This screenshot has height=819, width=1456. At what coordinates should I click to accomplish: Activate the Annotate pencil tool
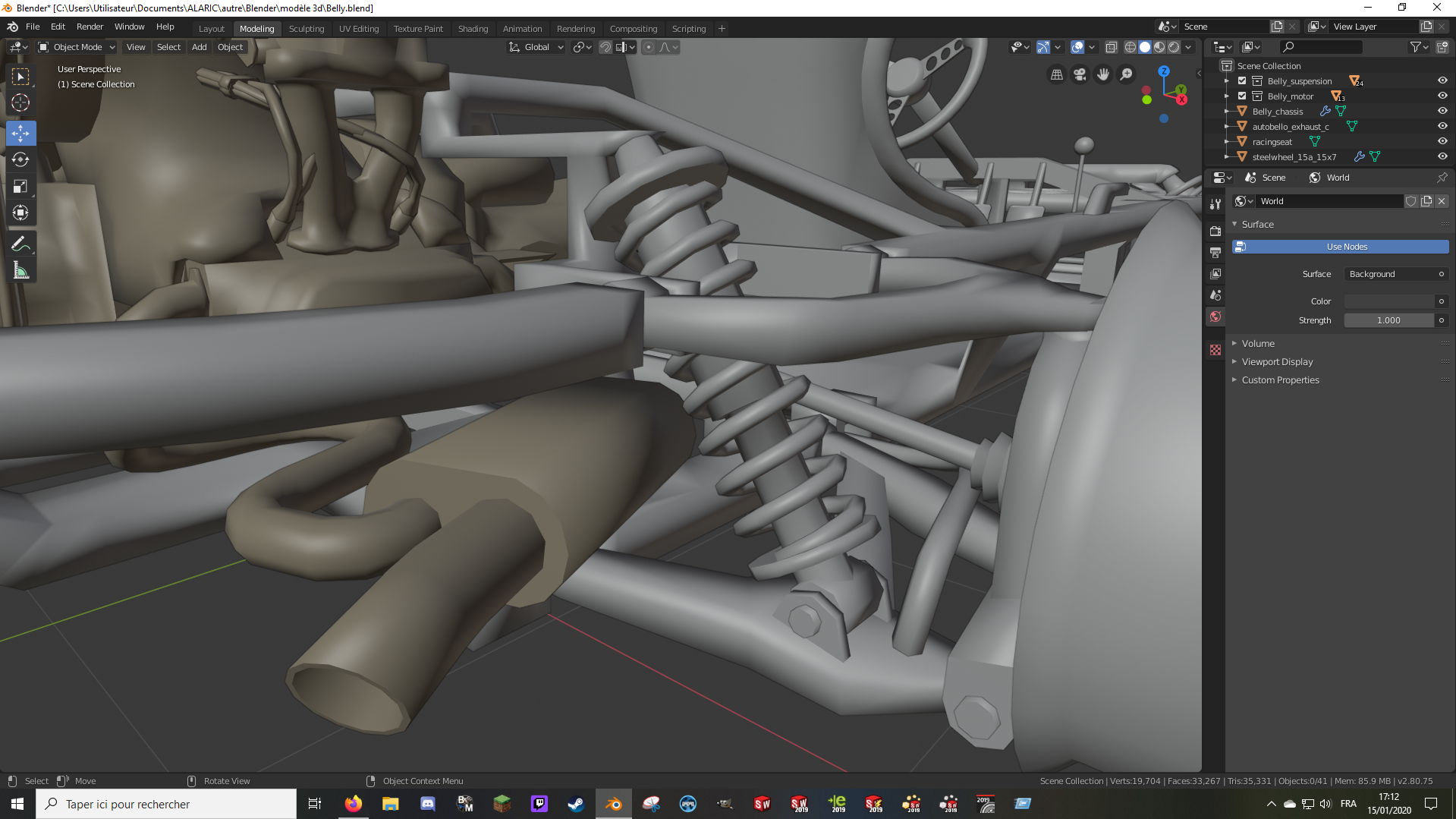(x=20, y=244)
